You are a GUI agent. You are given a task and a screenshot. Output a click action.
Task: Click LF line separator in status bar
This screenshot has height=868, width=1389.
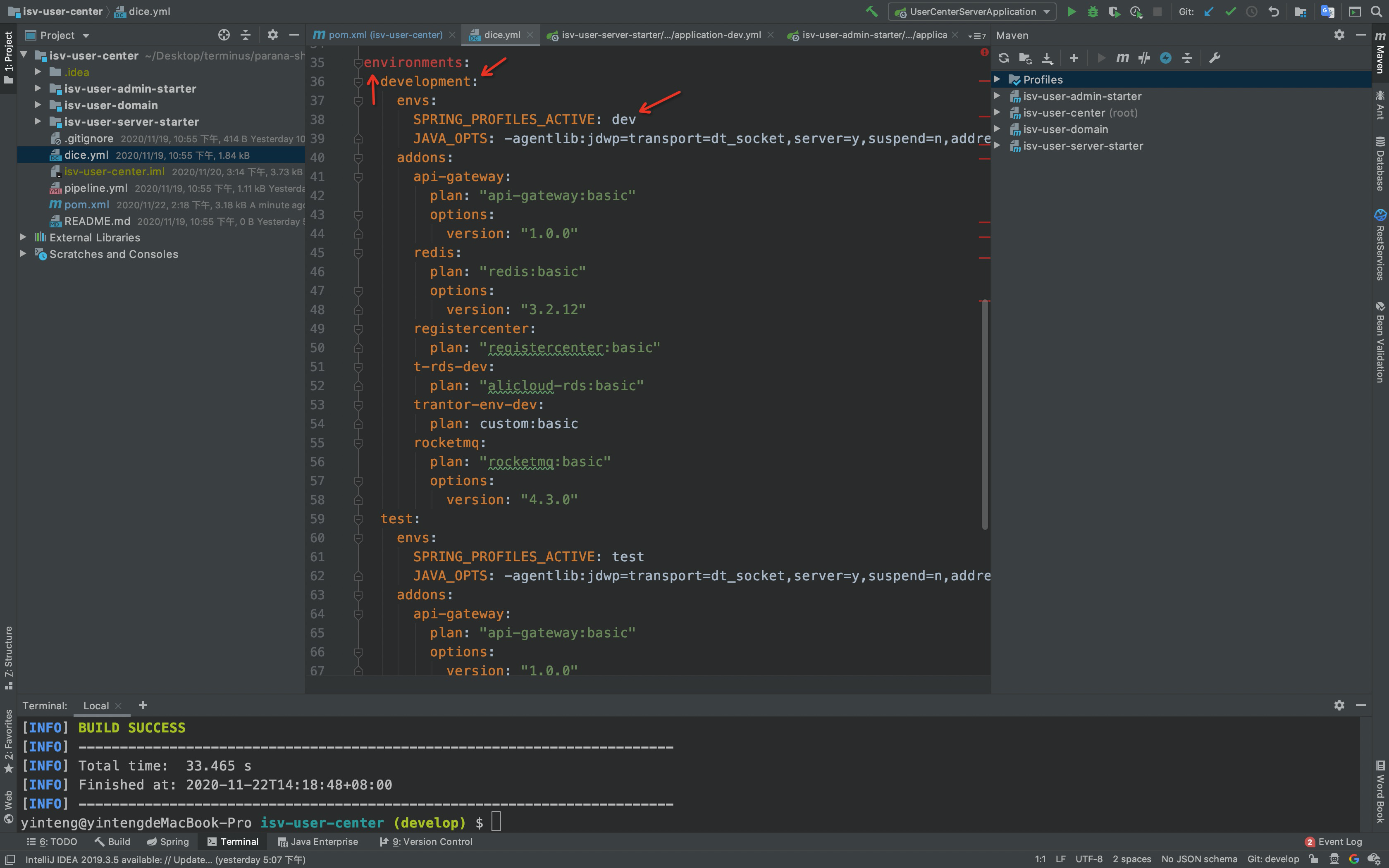[1060, 859]
